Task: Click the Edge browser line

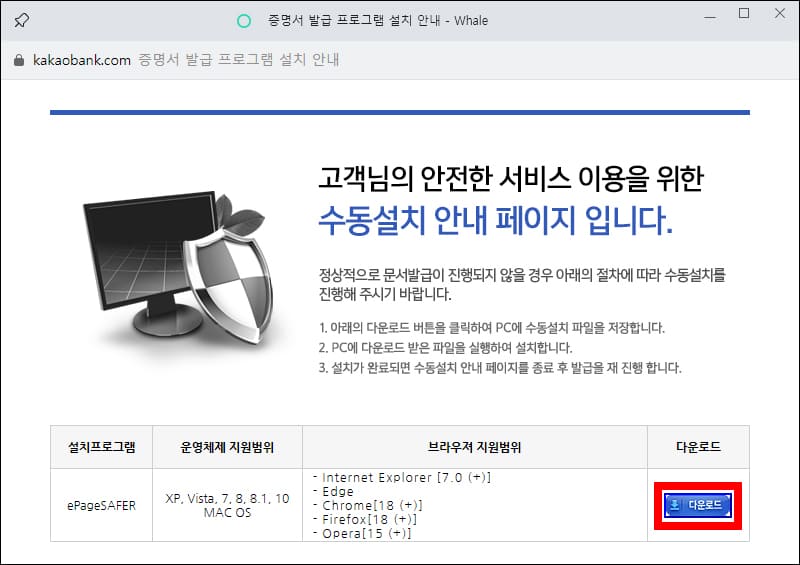Action: [333, 491]
